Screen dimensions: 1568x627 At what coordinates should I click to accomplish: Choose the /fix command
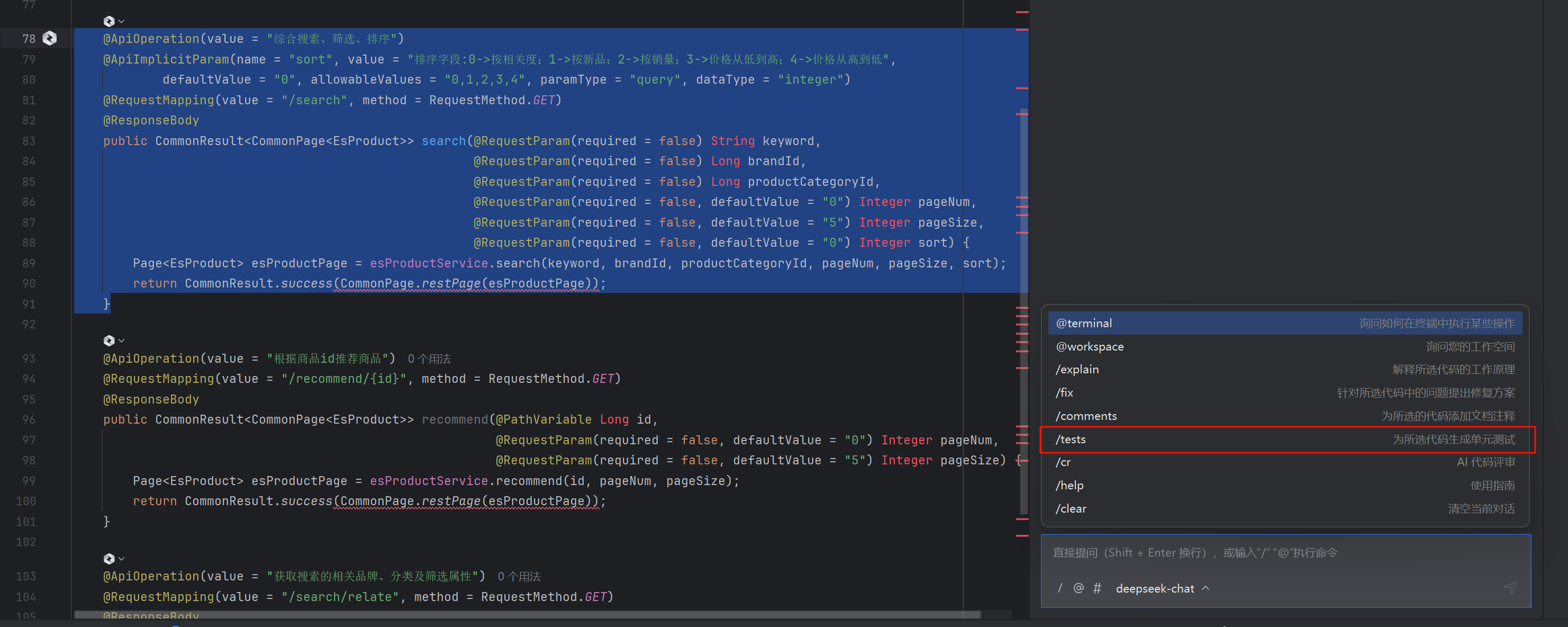pos(1285,392)
